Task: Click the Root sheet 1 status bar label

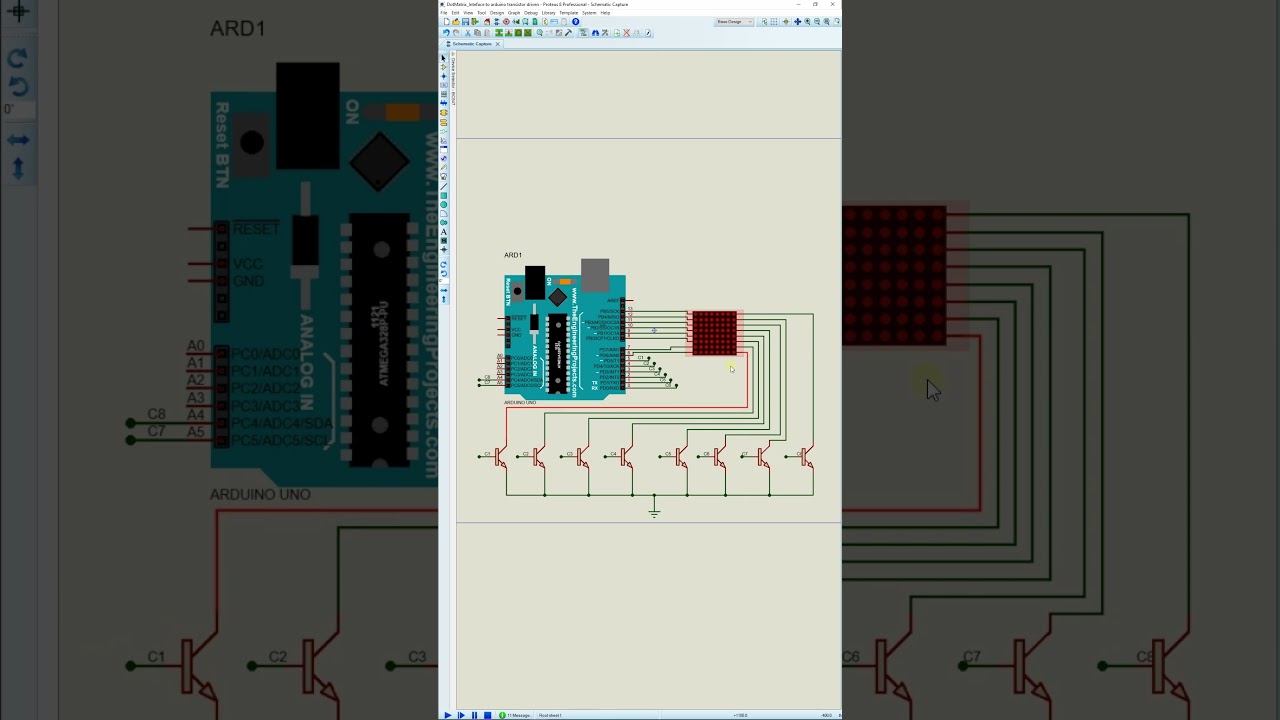Action: tap(550, 715)
